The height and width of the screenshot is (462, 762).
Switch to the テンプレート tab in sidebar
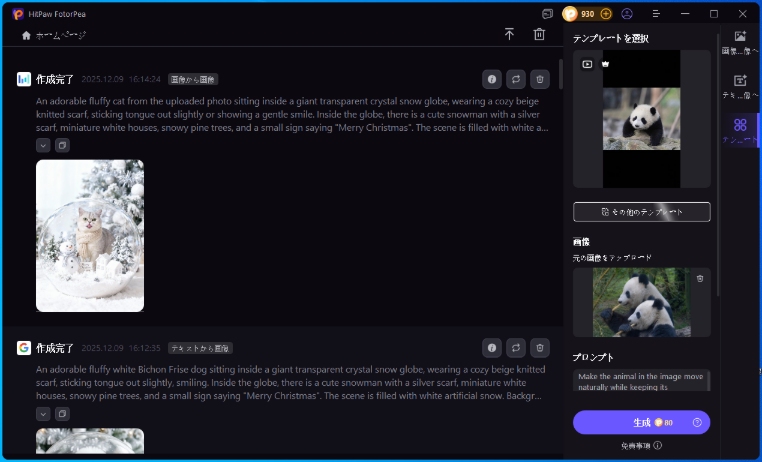point(740,131)
